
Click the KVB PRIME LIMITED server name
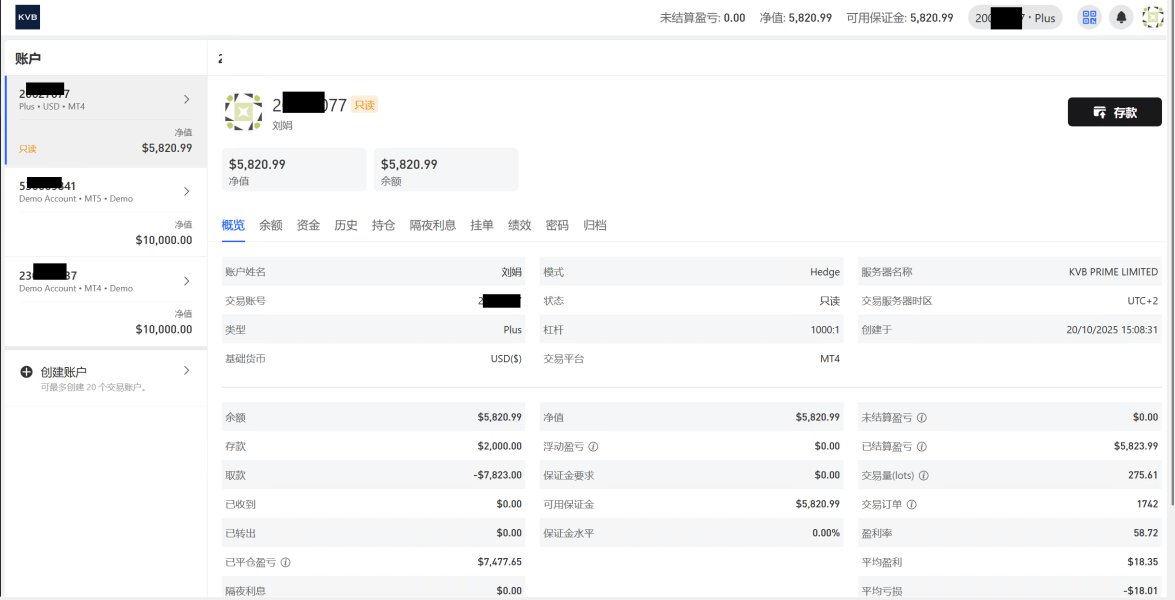1113,272
